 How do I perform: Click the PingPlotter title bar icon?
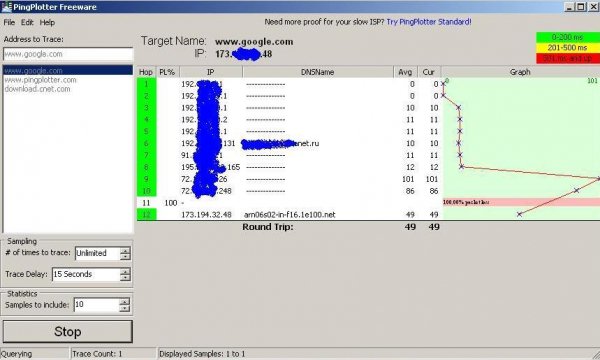(7, 7)
